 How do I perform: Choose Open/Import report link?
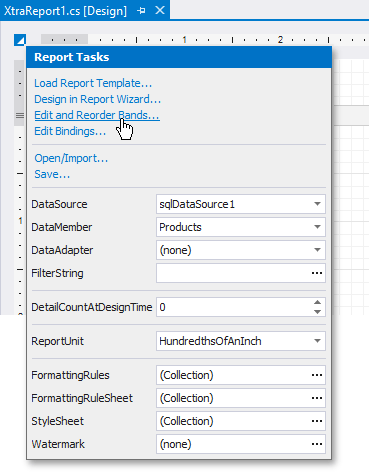(x=71, y=158)
